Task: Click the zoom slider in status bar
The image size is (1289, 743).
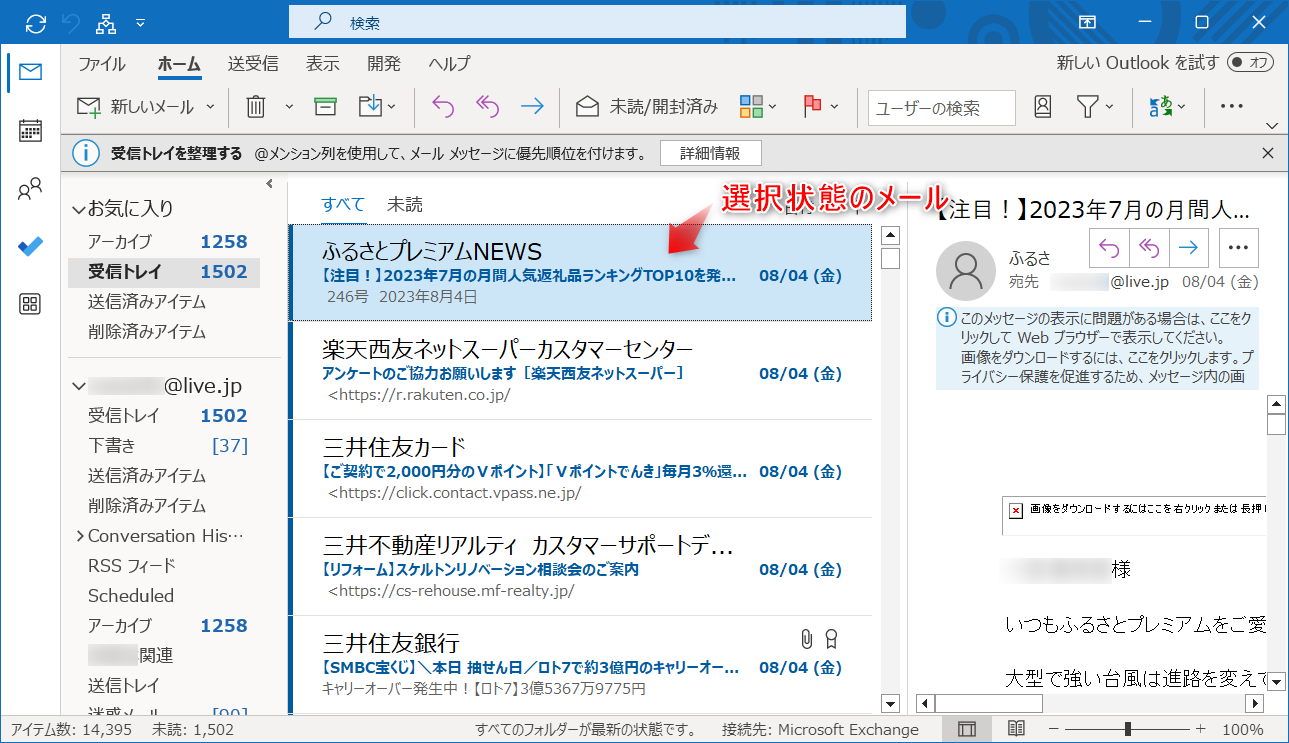Action: 1127,729
